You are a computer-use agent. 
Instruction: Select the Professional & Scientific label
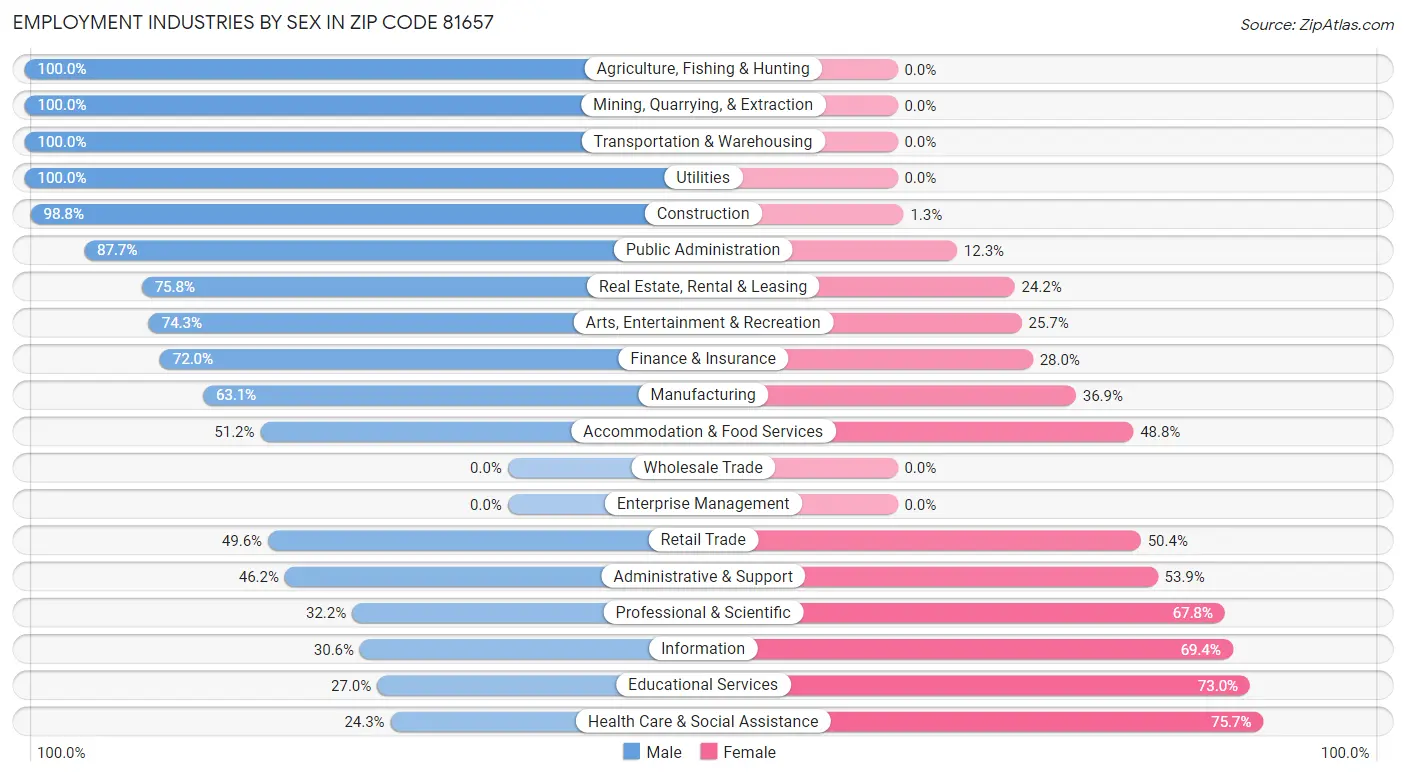(x=703, y=612)
